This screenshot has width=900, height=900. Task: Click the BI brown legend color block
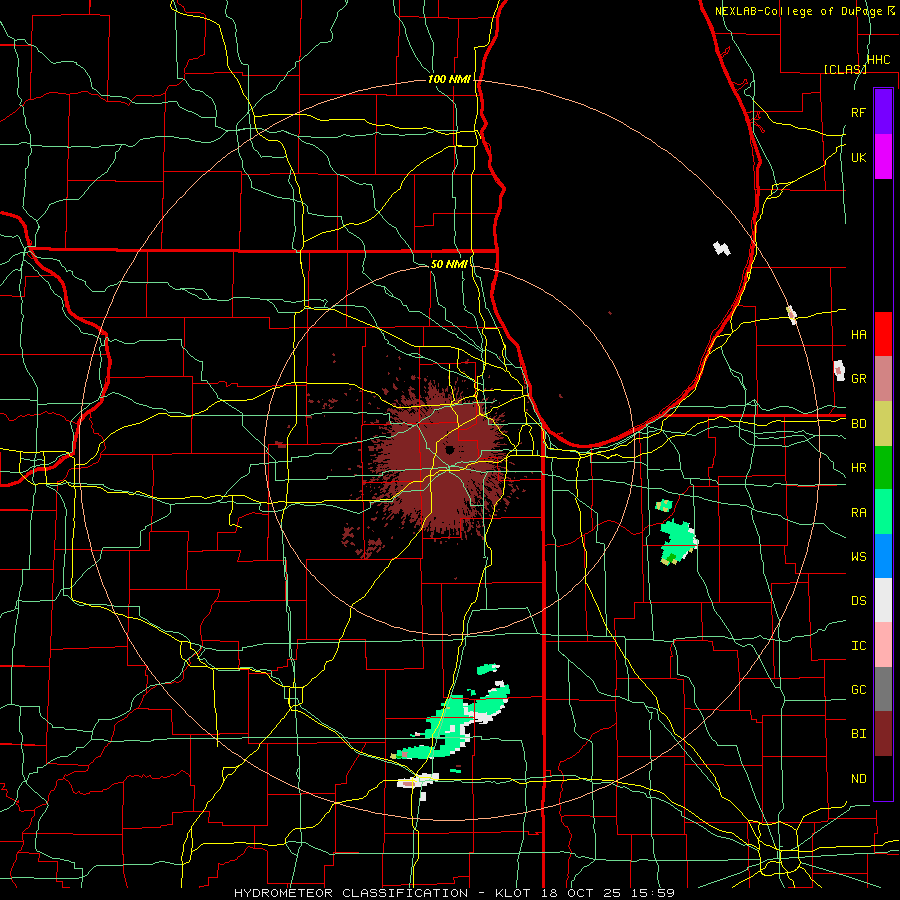coord(883,733)
